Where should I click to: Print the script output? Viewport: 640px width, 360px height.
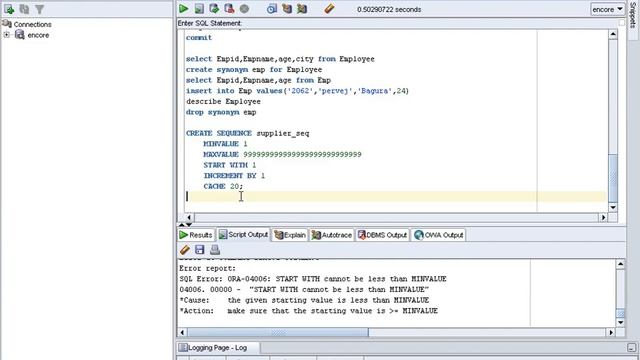coord(215,250)
